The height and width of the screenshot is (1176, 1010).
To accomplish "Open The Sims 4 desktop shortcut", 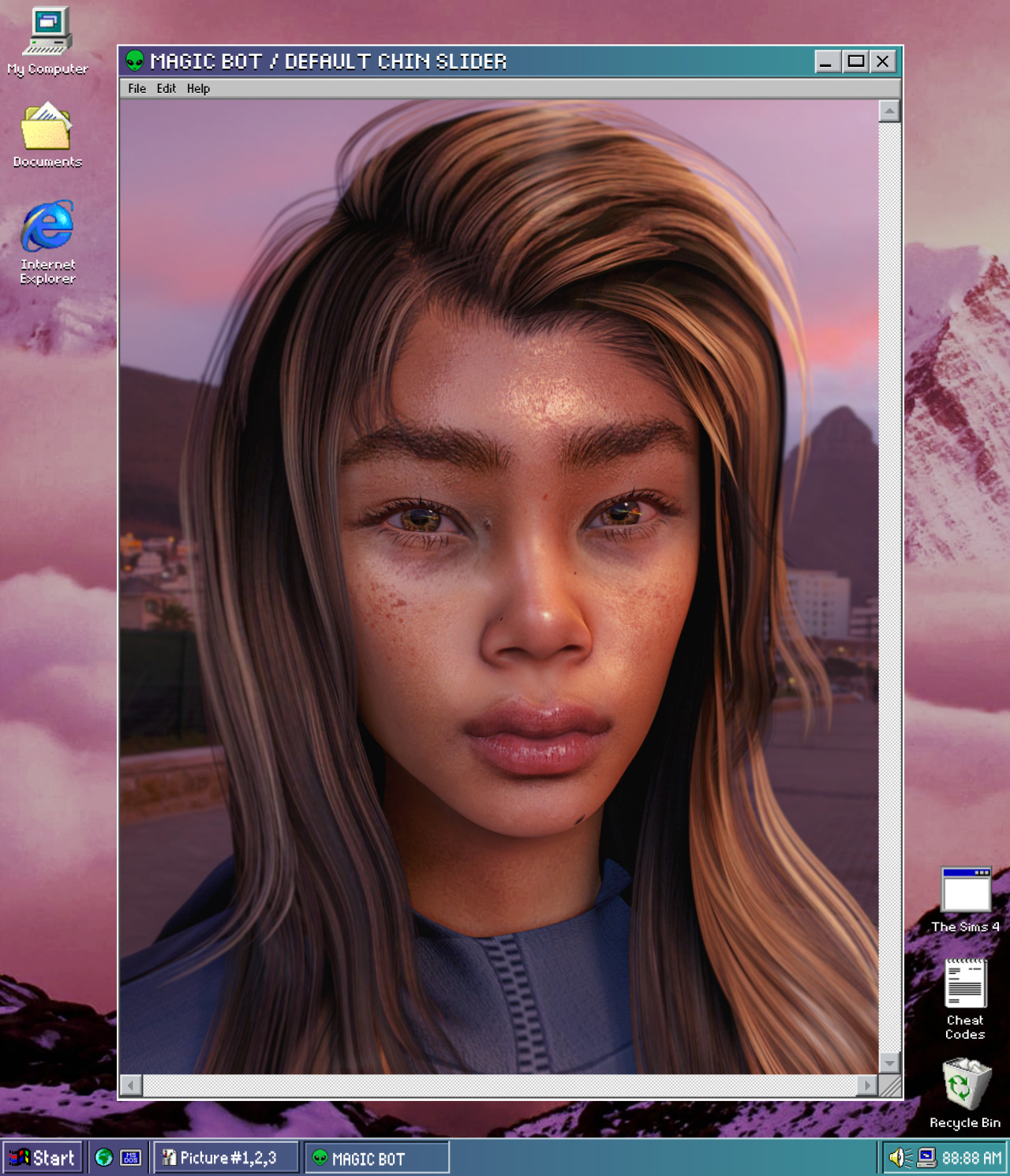I will coord(966,891).
